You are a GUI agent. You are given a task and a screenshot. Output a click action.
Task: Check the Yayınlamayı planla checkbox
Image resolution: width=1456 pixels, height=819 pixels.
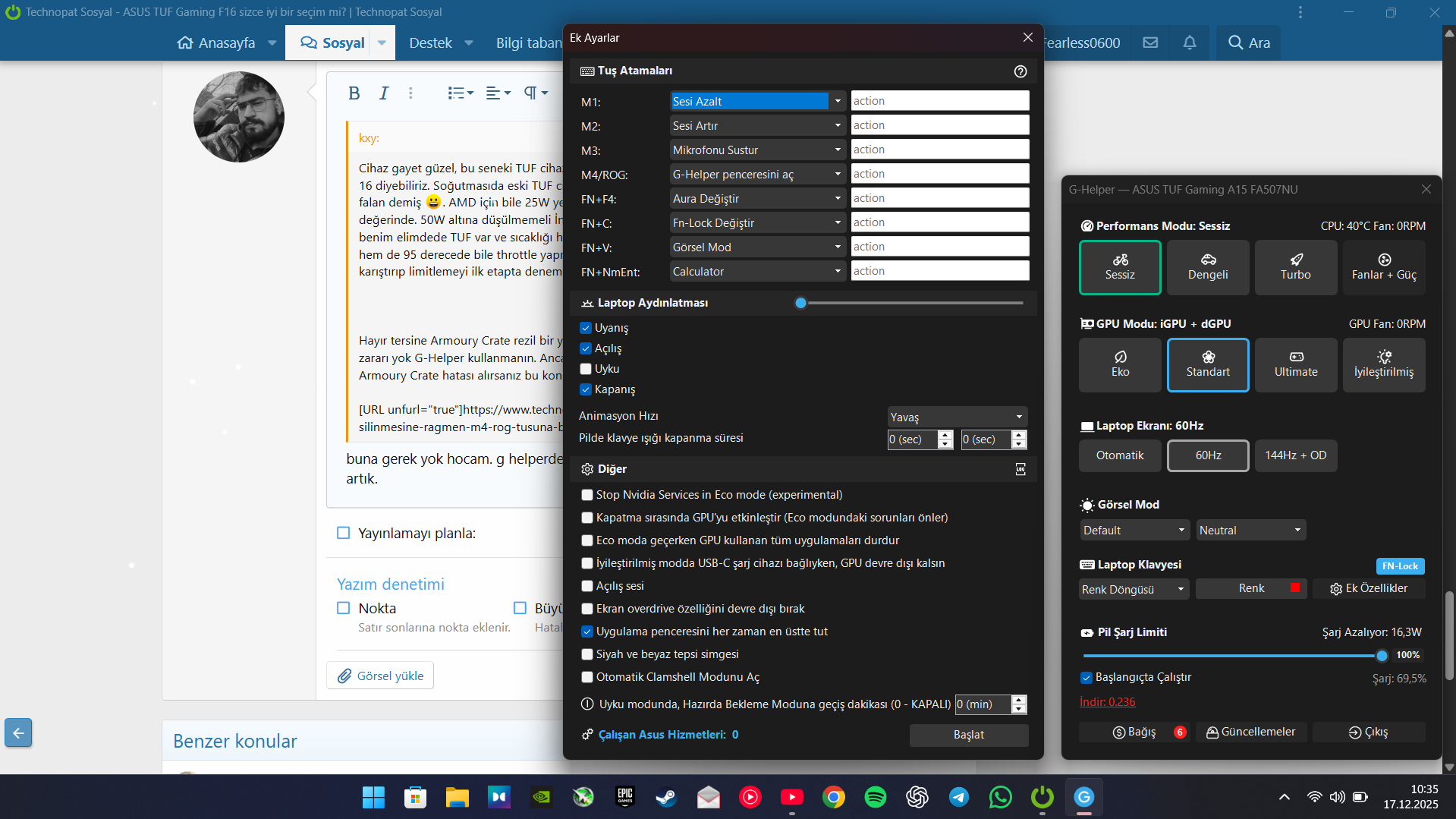point(343,533)
